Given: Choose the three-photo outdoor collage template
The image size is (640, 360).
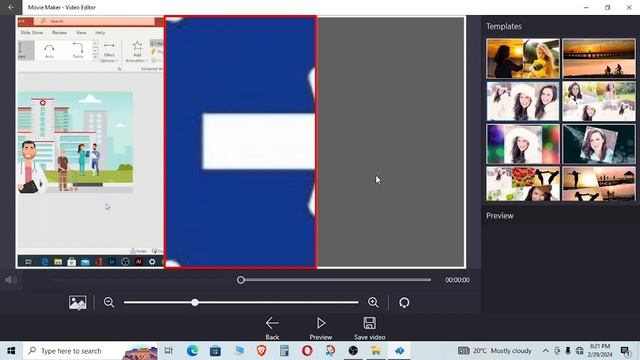Looking at the screenshot, I should coord(599,101).
